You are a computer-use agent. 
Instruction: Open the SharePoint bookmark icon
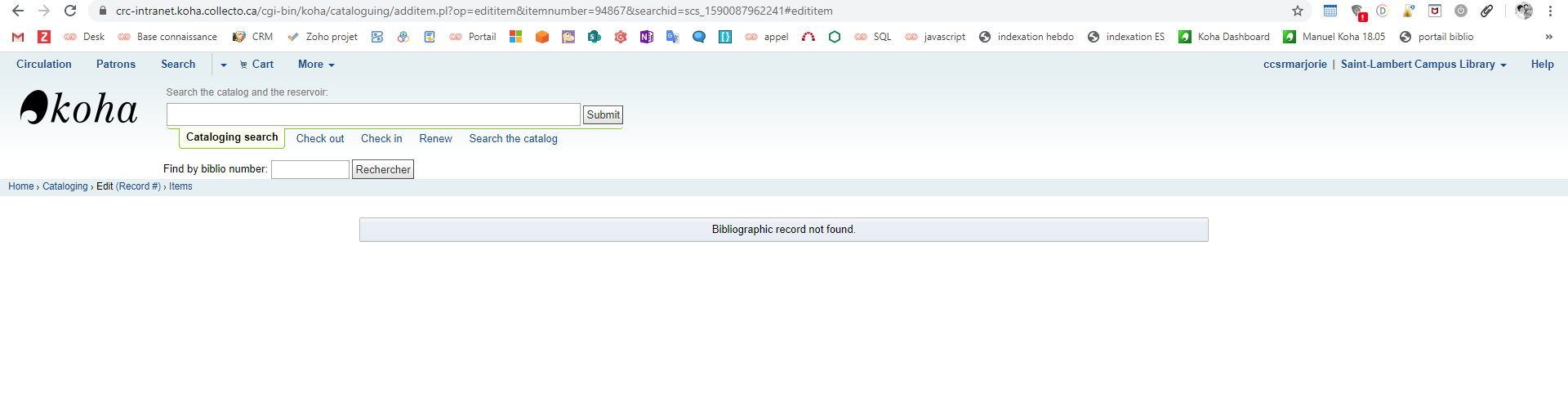(x=594, y=37)
